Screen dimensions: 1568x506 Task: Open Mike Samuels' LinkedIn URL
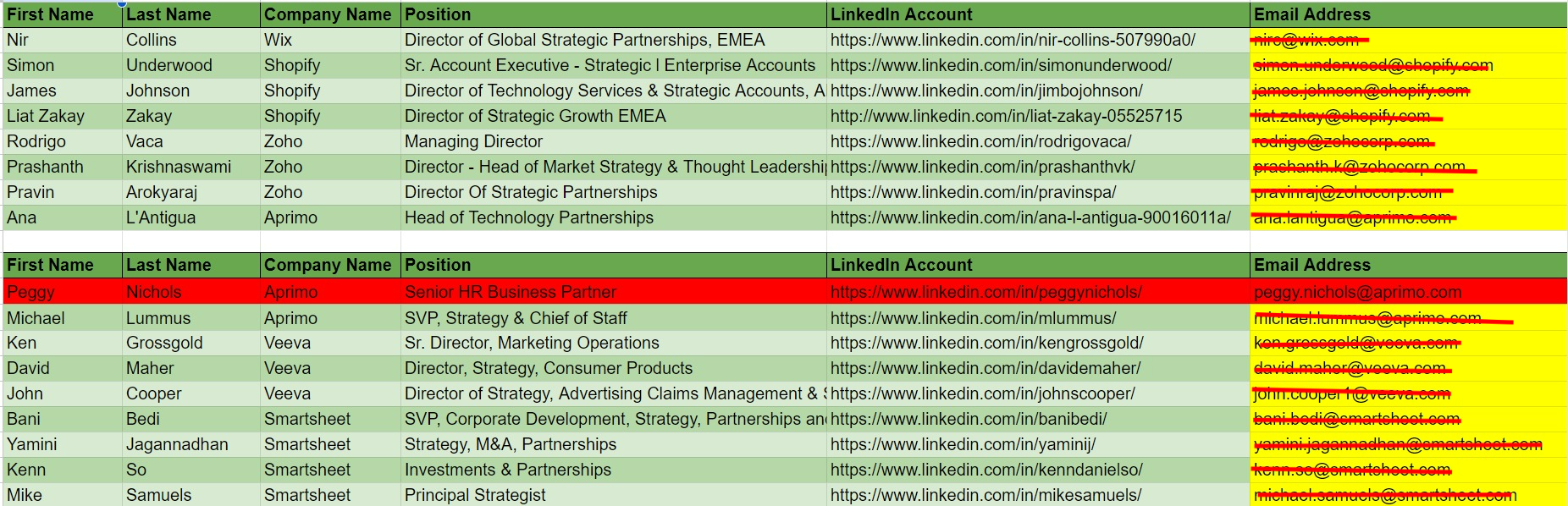pyautogui.click(x=986, y=495)
